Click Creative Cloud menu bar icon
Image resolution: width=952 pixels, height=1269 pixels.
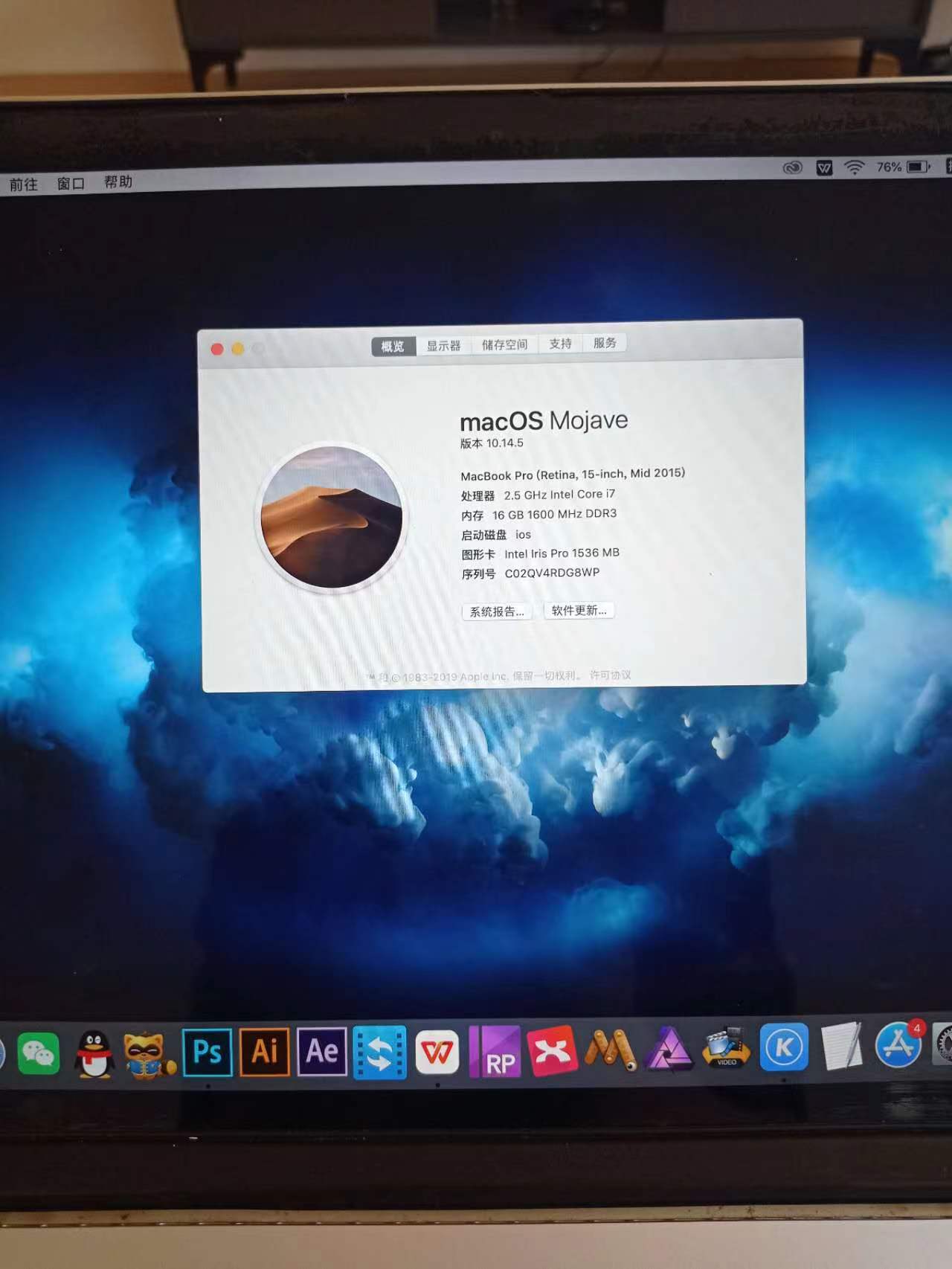pyautogui.click(x=793, y=167)
